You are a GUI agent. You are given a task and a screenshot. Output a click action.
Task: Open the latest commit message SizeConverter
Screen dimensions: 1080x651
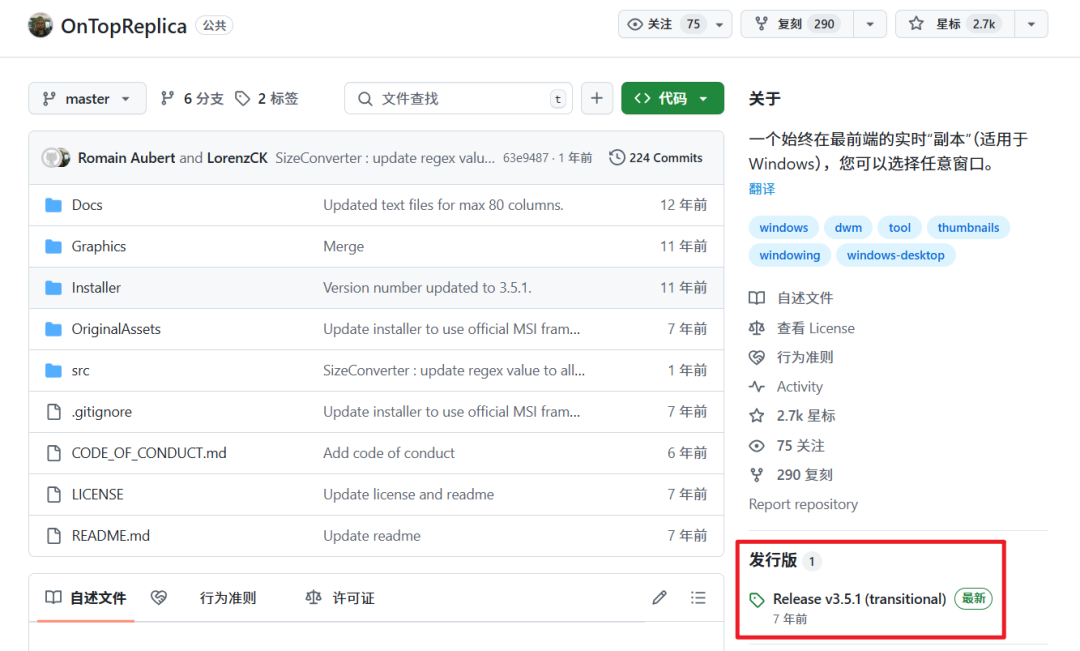pyautogui.click(x=385, y=158)
